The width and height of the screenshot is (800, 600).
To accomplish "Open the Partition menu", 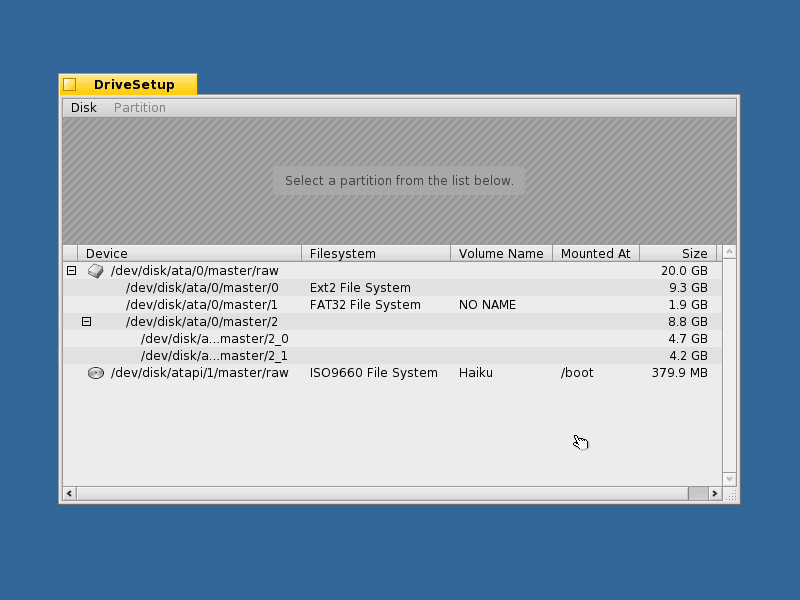I will pyautogui.click(x=139, y=108).
